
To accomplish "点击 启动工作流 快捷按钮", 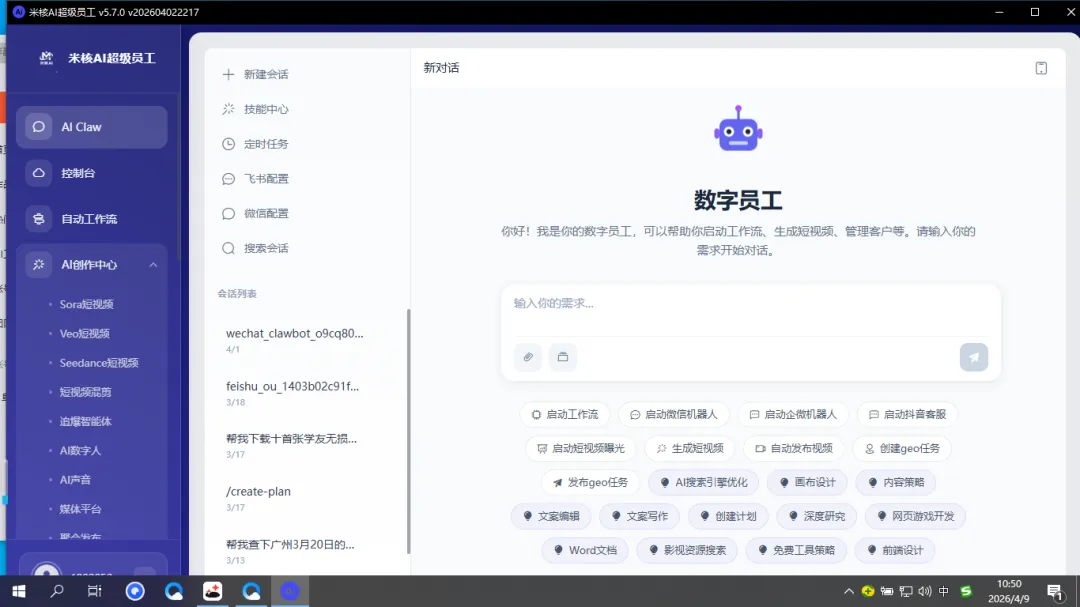I will pyautogui.click(x=566, y=413).
